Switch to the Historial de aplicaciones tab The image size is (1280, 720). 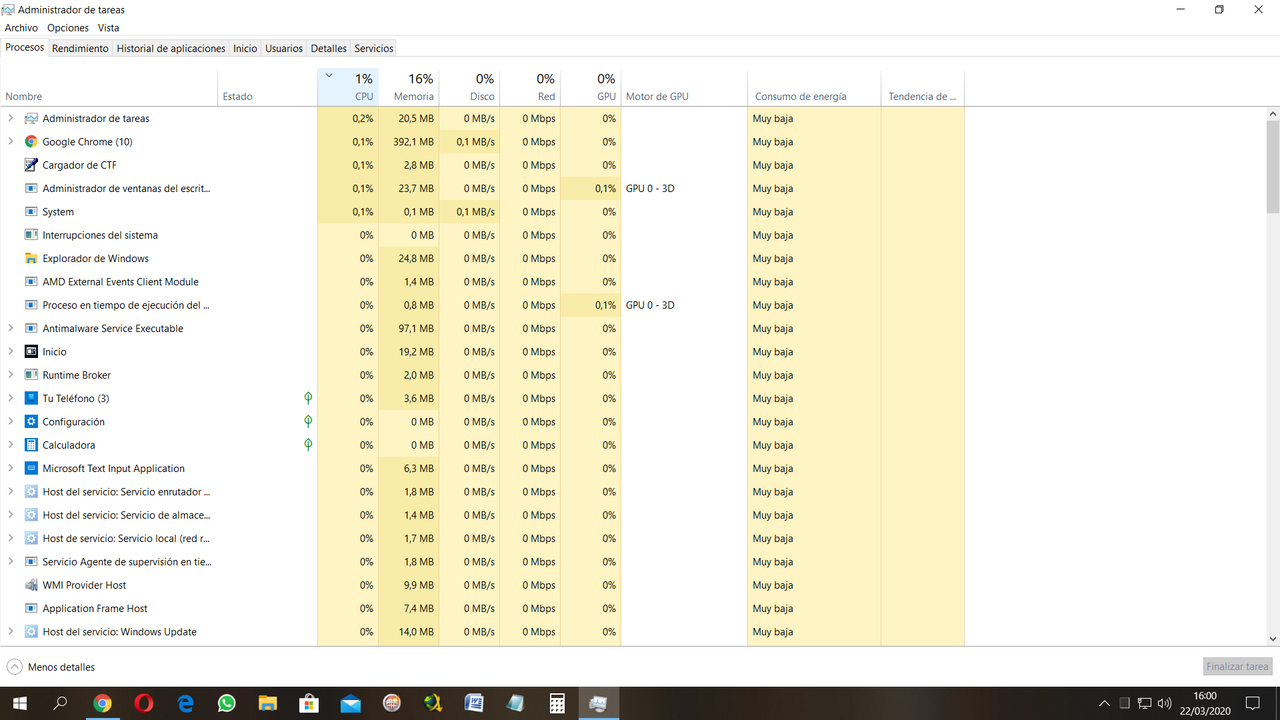click(x=171, y=48)
